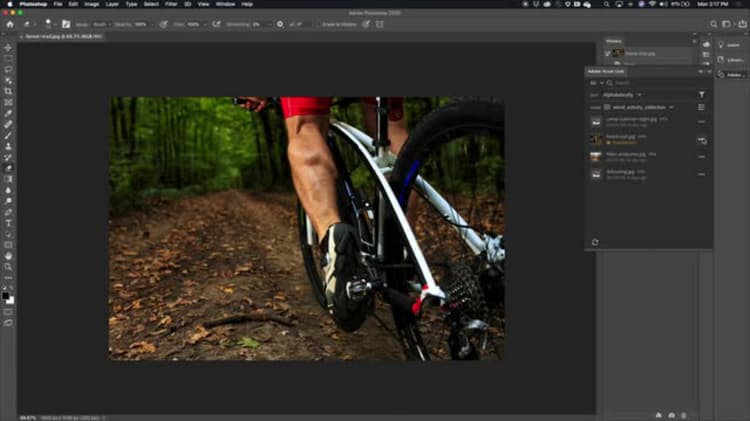Toggle the history state checkbox beside the forest-trail.jpg snapshot
750x421 pixels.
607,53
